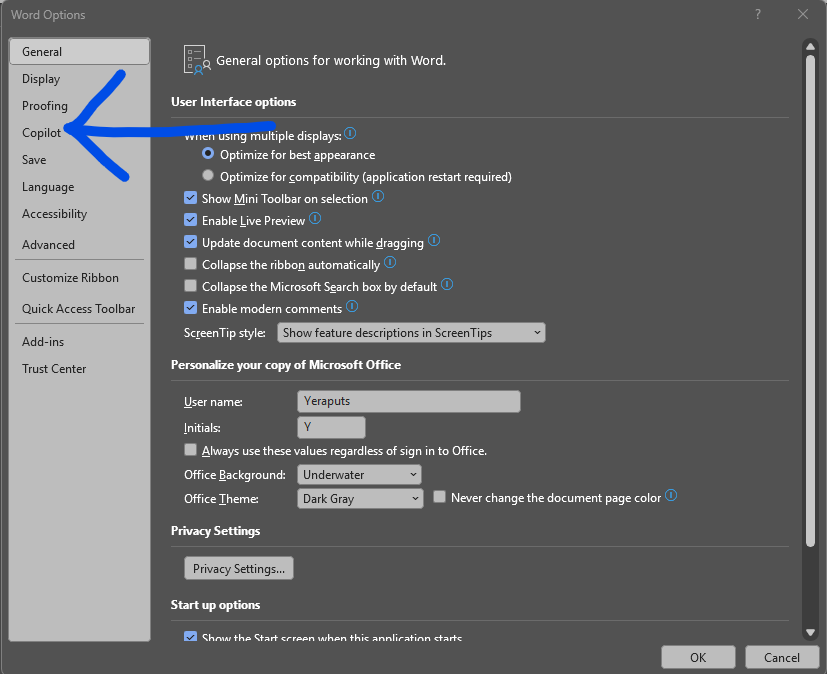
Task: Open the ScreenTip style dropdown
Action: [411, 333]
